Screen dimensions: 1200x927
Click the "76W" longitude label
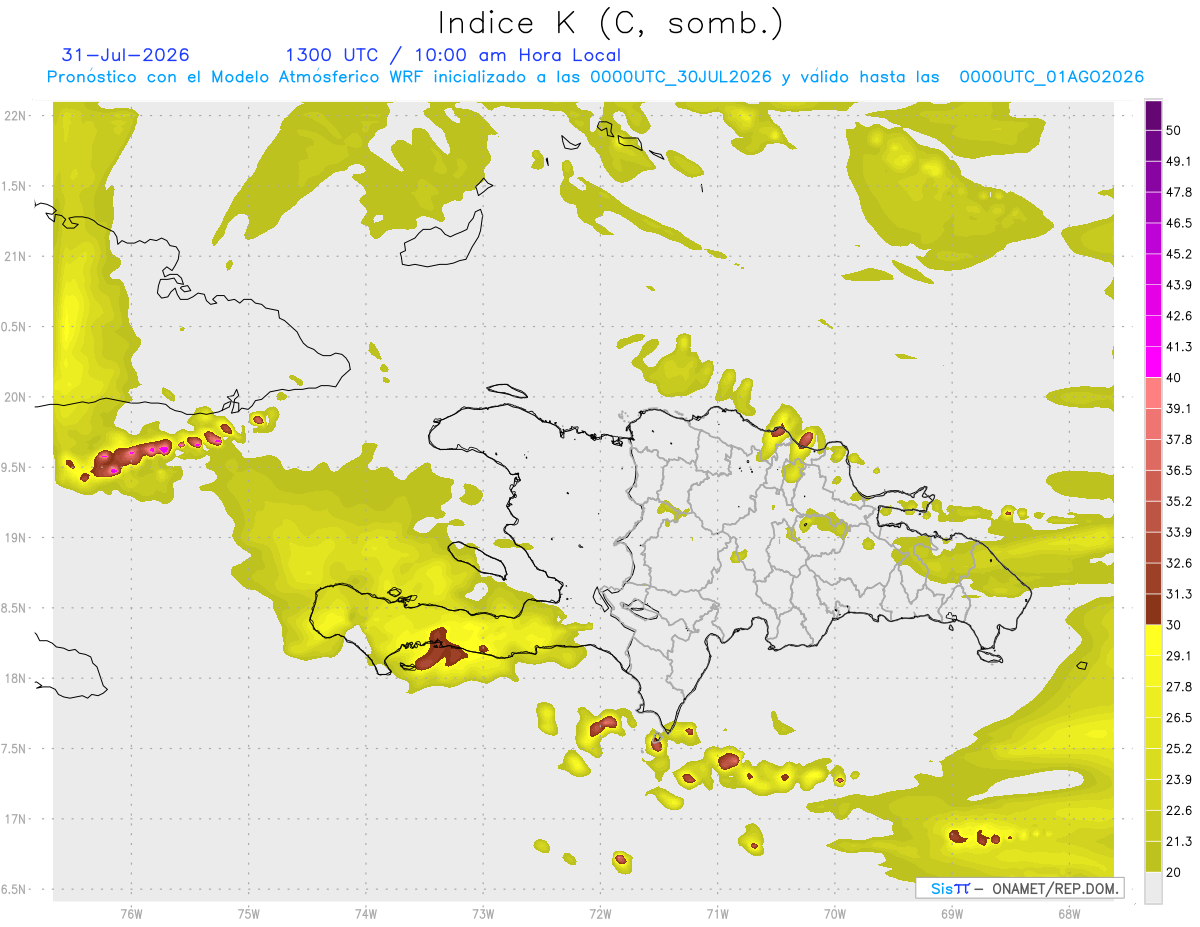(x=131, y=912)
